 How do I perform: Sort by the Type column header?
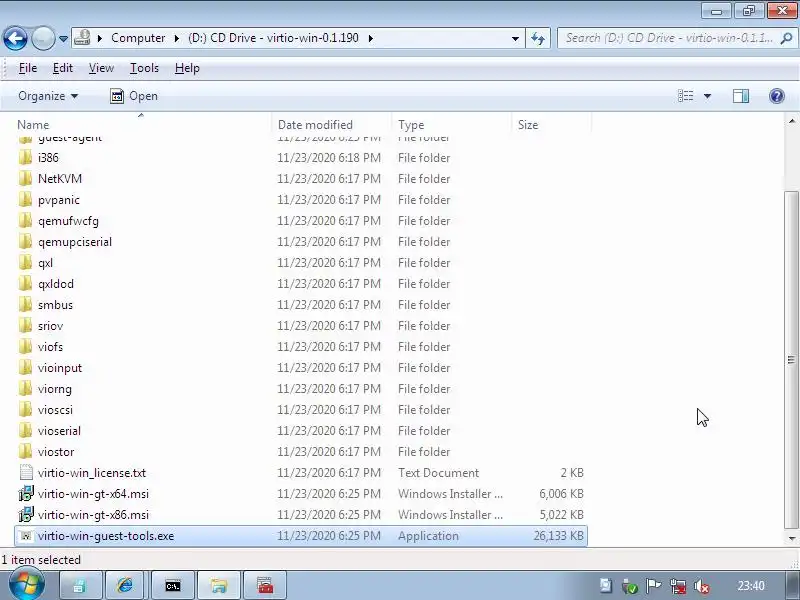[x=411, y=124]
